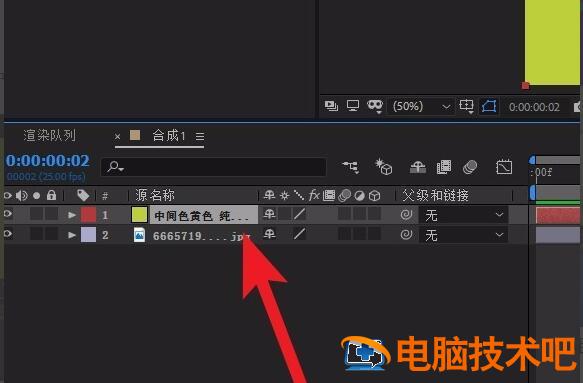583x383 pixels.
Task: Enable motion blur icon in timeline toolbar
Action: click(470, 167)
